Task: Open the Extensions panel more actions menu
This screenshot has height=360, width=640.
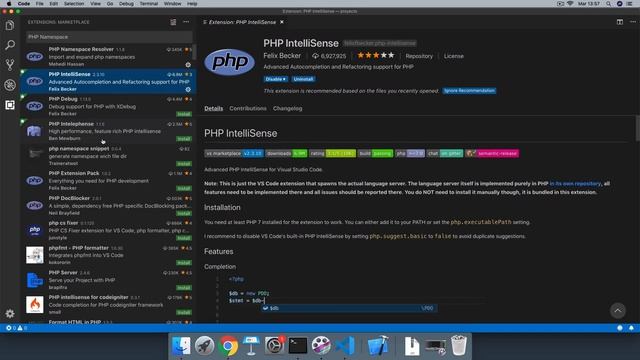Action: pyautogui.click(x=186, y=22)
